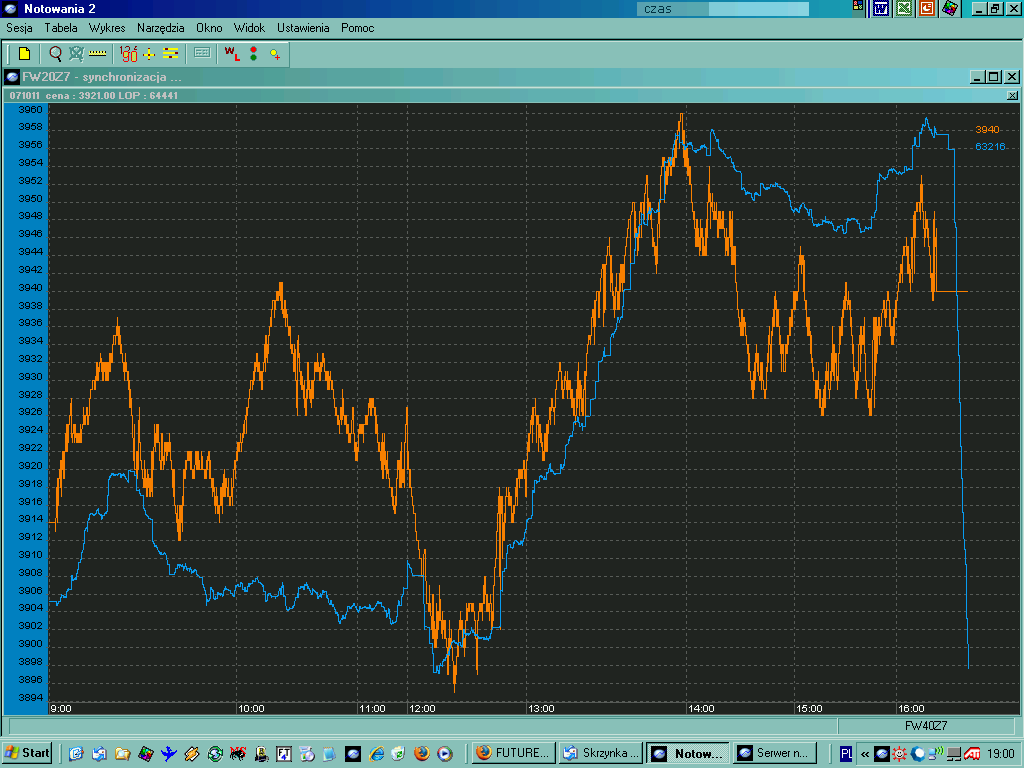Click the yellow horizontal lines toolbar icon
This screenshot has width=1024, height=768.
pos(170,54)
